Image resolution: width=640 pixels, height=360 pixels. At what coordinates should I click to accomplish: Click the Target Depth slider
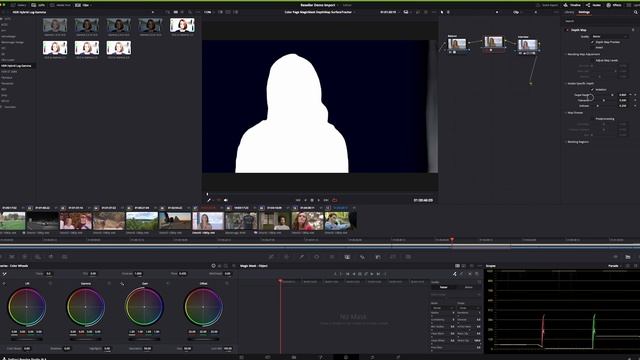(604, 95)
